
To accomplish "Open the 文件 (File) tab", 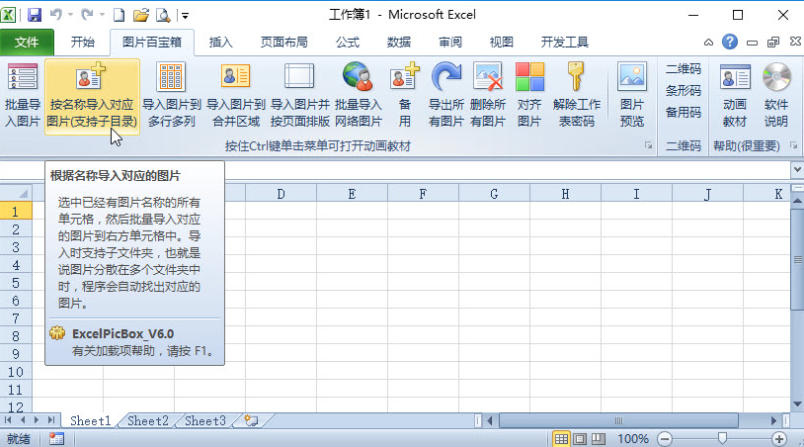I will click(27, 42).
